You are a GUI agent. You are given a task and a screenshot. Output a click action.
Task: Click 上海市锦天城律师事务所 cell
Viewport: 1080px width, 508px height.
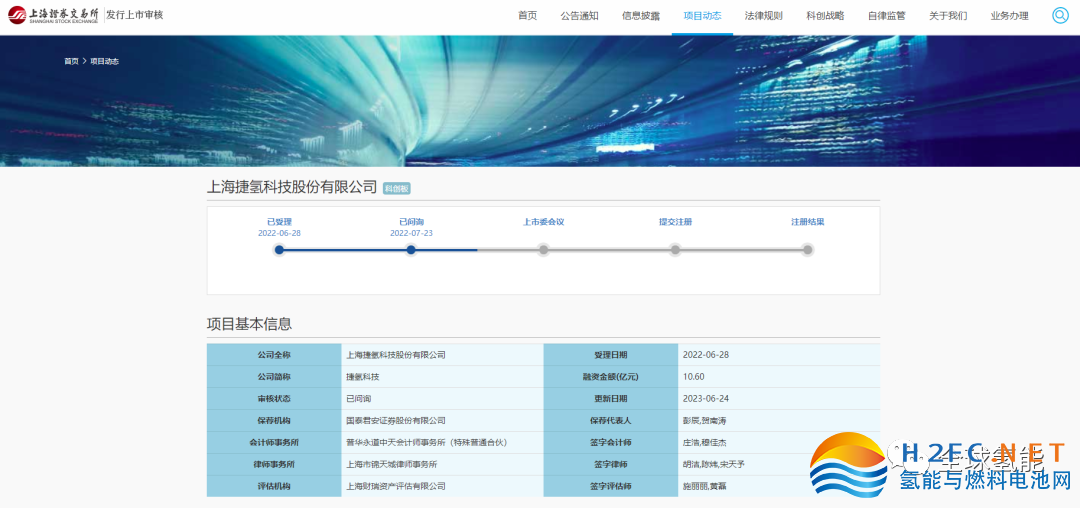pyautogui.click(x=442, y=465)
